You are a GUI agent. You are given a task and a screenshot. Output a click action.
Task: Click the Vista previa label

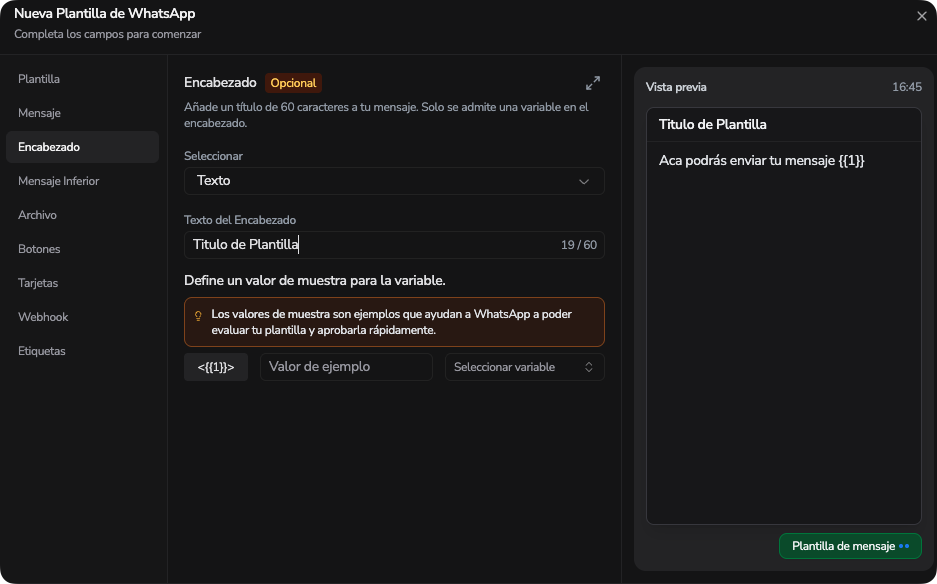[x=676, y=87]
